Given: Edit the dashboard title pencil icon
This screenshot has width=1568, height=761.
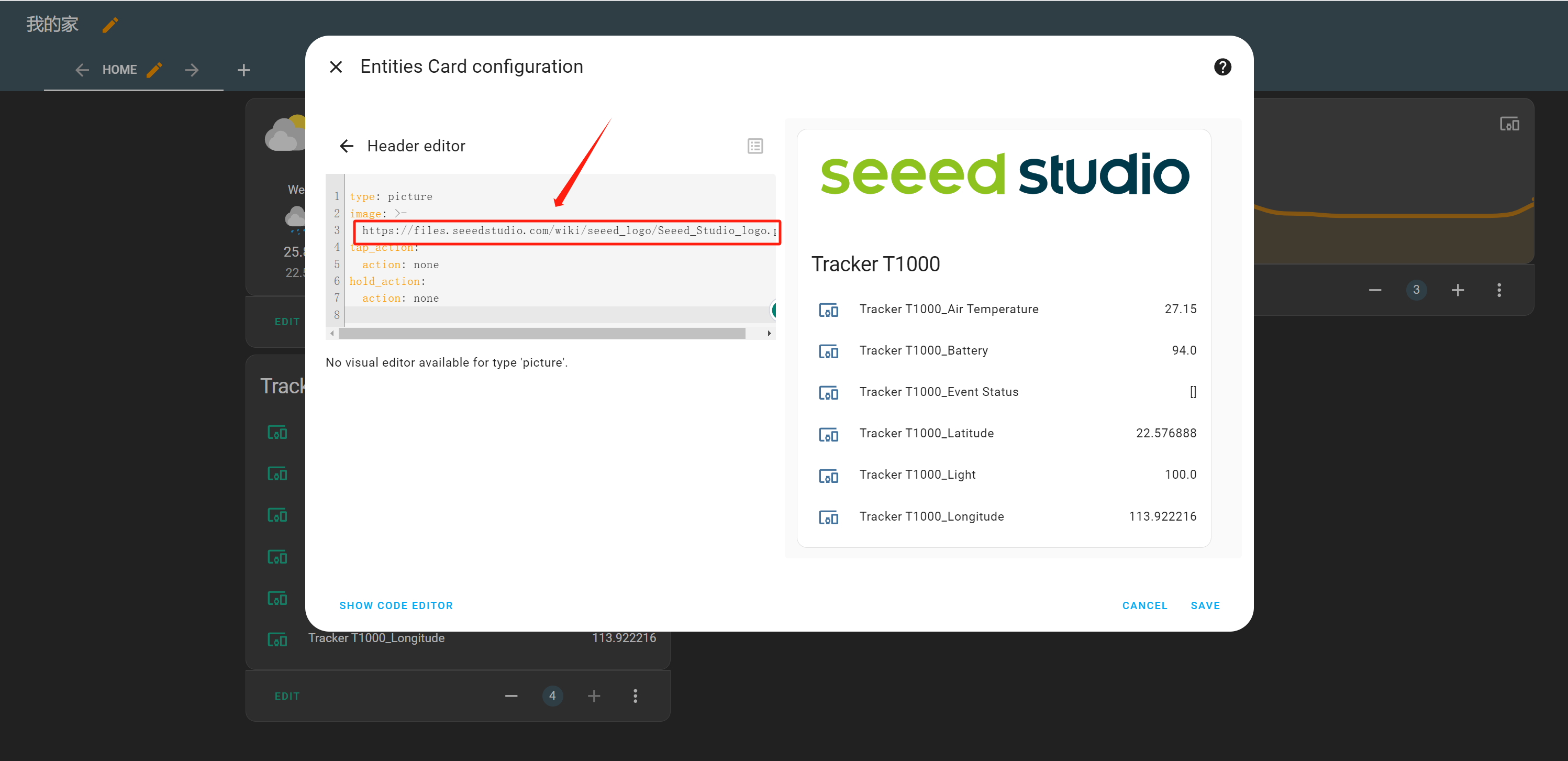Looking at the screenshot, I should (110, 25).
